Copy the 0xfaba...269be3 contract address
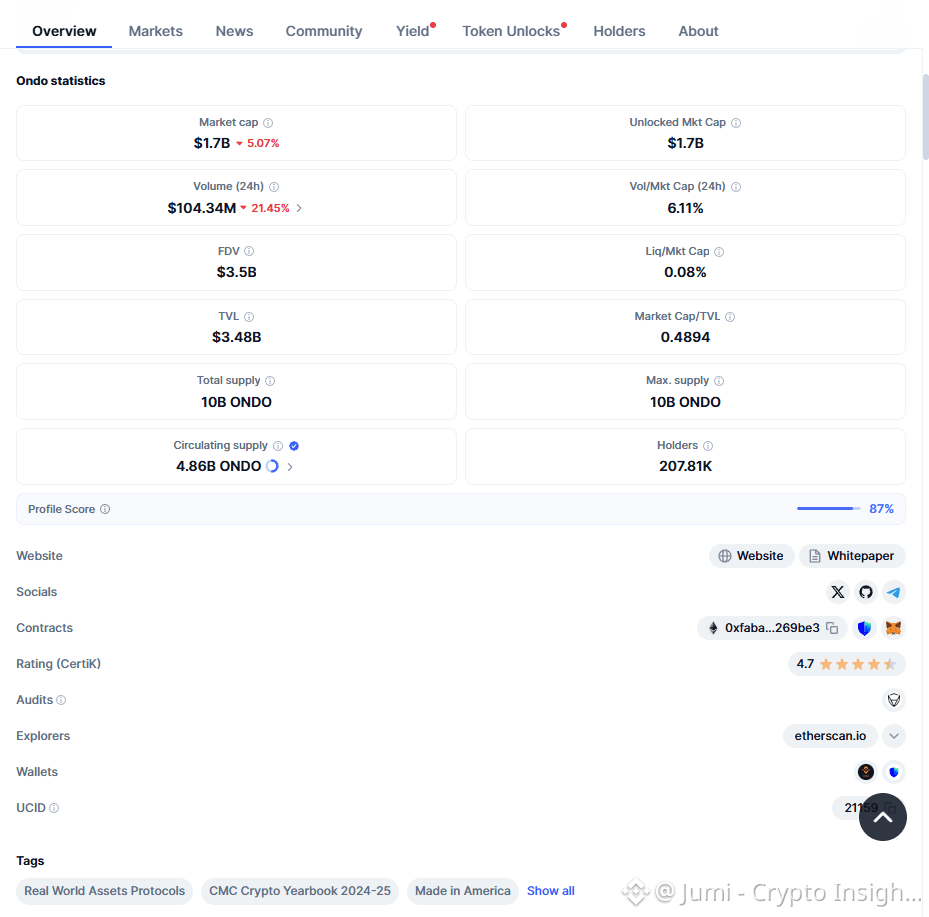 pyautogui.click(x=832, y=628)
